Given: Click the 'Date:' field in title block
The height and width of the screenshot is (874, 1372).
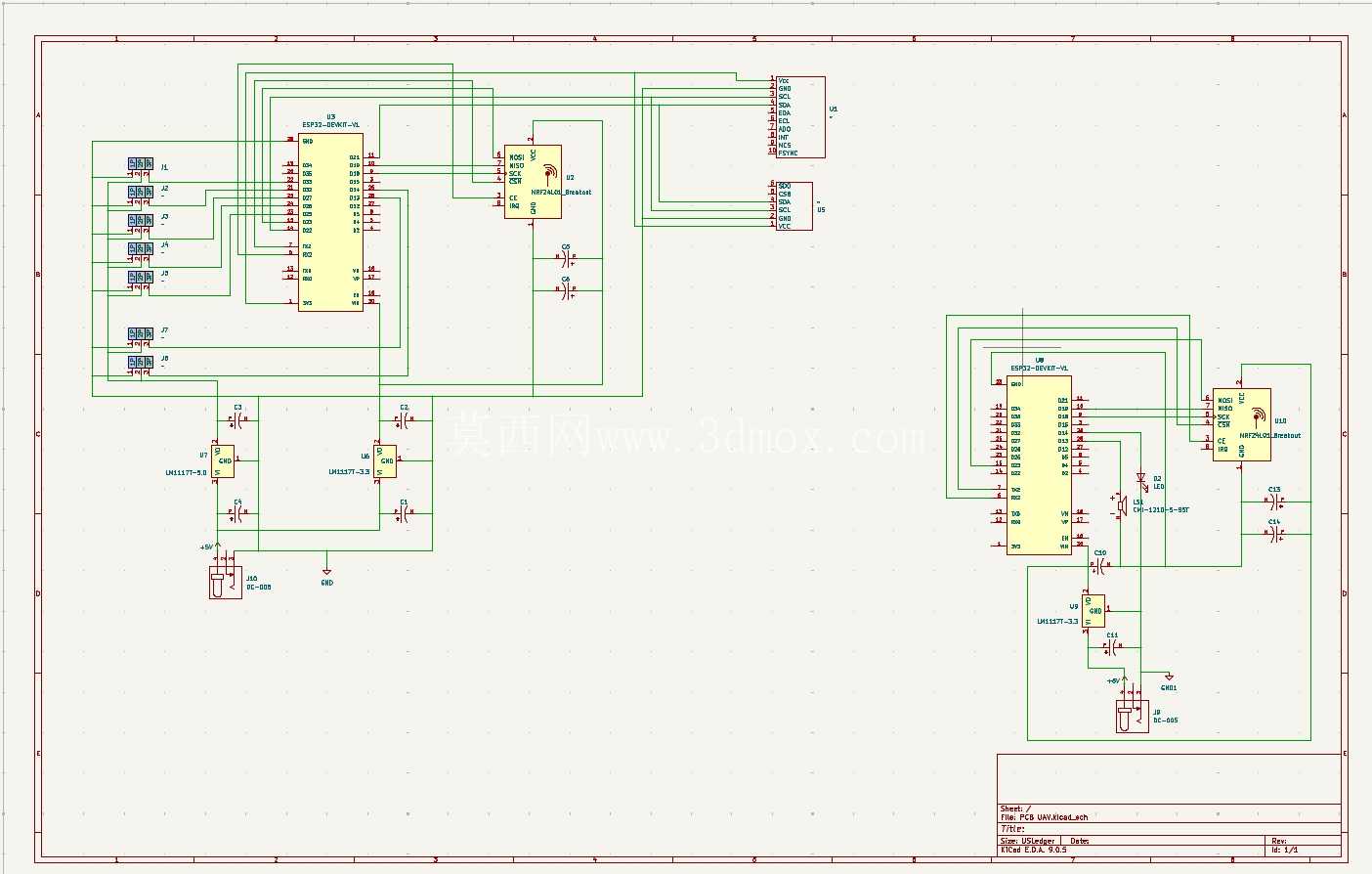Looking at the screenshot, I should pyautogui.click(x=1080, y=841).
